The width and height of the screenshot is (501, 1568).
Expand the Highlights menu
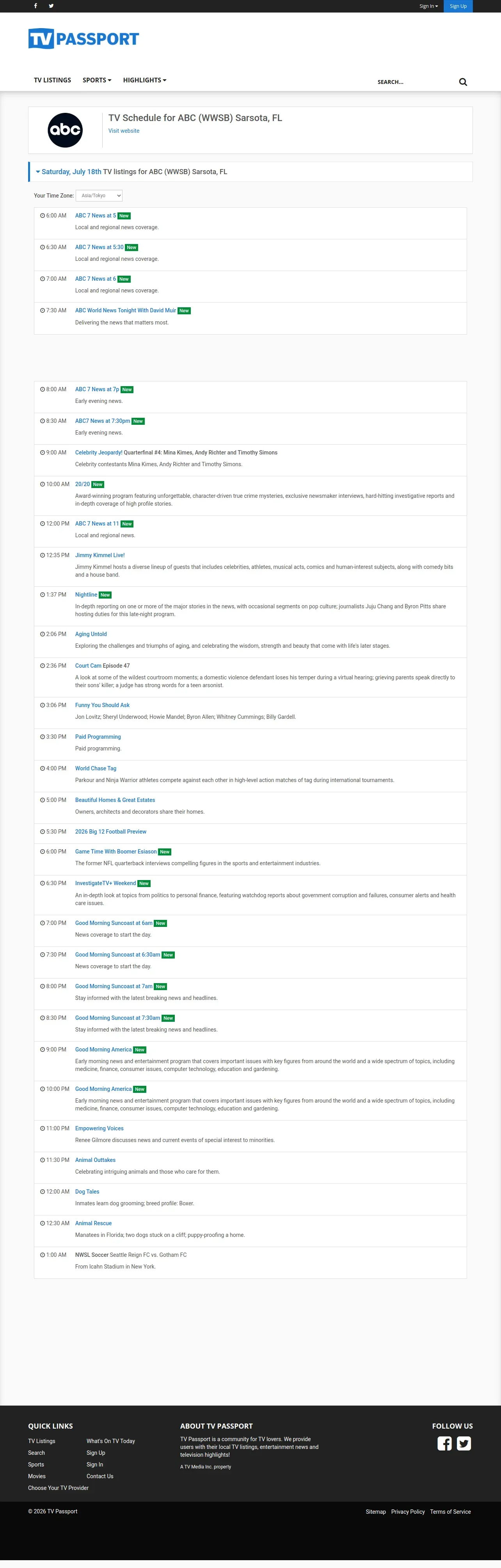[x=145, y=80]
